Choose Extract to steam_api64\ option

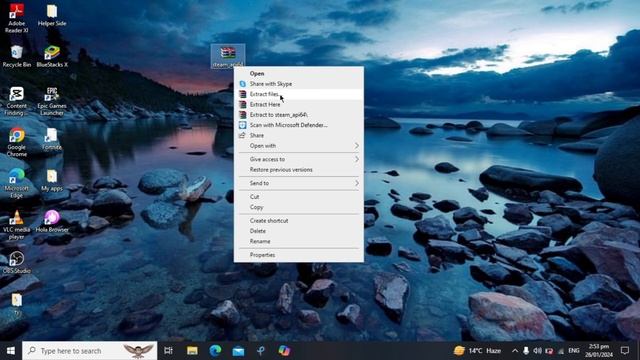pyautogui.click(x=299, y=115)
